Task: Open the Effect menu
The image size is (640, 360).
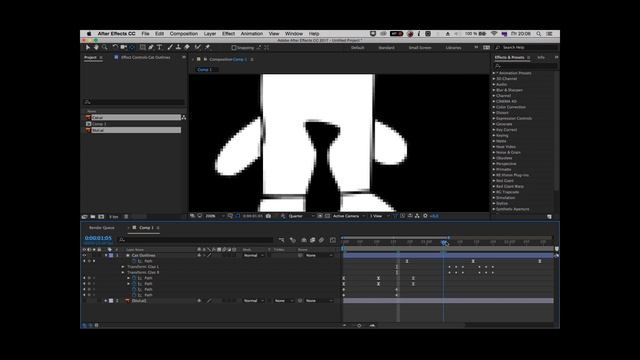Action: (x=228, y=34)
